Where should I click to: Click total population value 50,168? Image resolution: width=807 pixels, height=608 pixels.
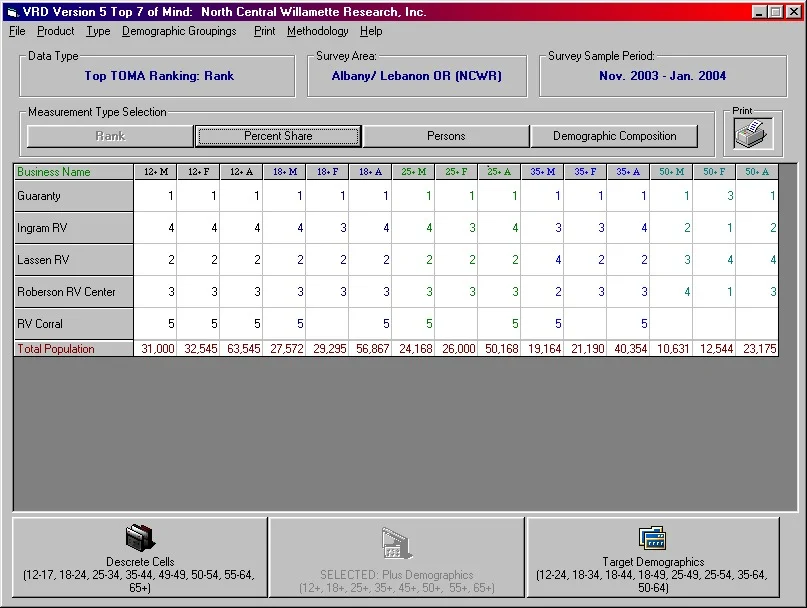(x=499, y=349)
